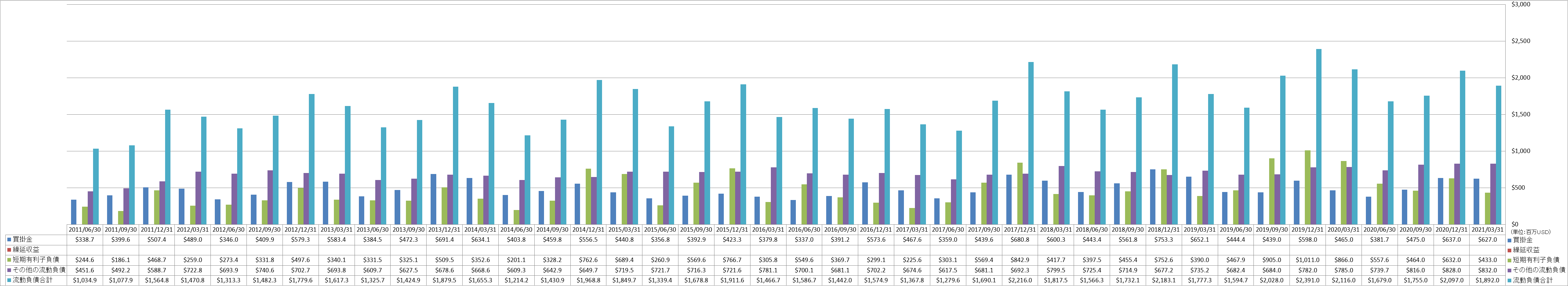
Task: Click the $905.0 cell
Action: [1271, 260]
